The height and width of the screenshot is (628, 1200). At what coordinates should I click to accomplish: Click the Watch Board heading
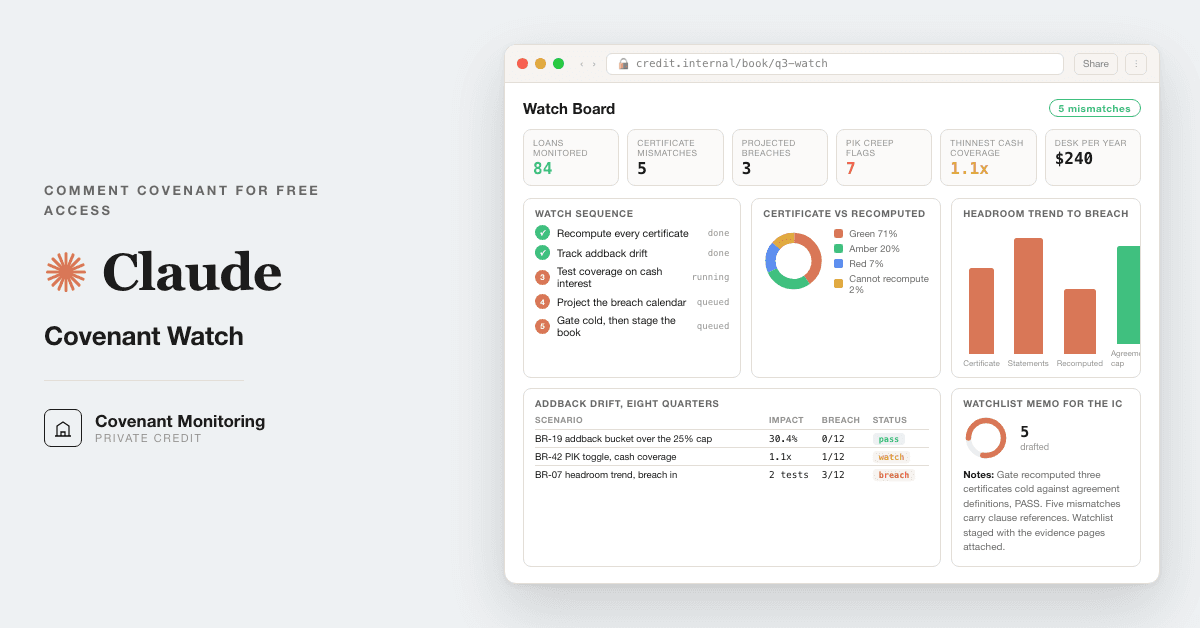click(x=569, y=108)
